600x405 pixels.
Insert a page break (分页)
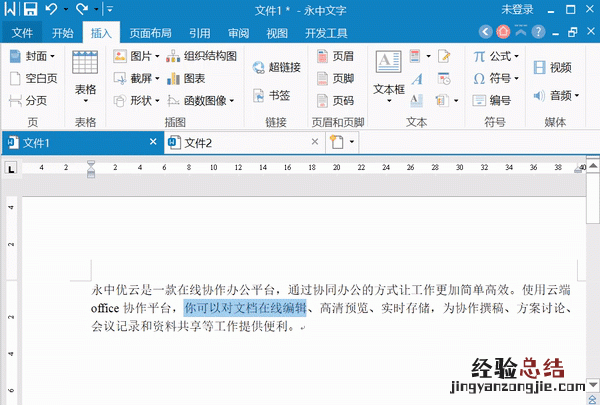(29, 100)
